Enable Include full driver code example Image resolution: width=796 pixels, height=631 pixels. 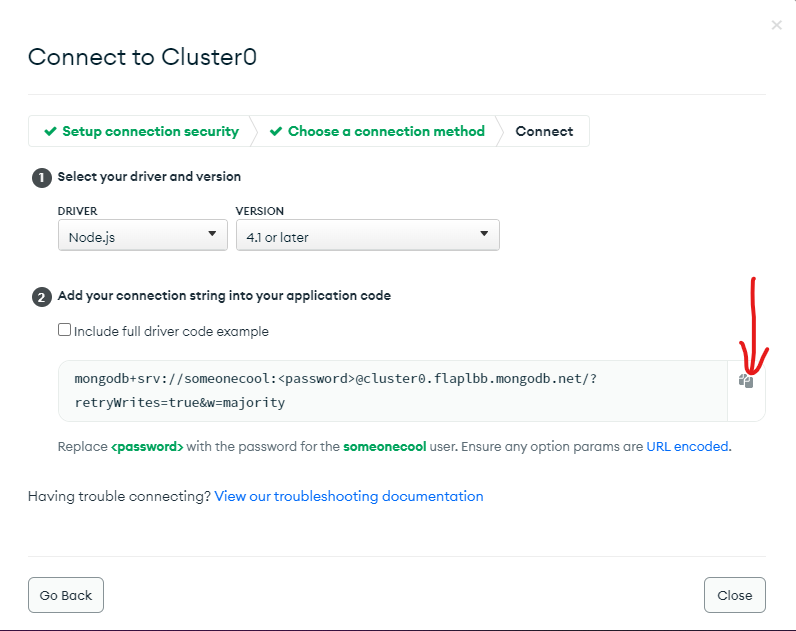pos(65,330)
